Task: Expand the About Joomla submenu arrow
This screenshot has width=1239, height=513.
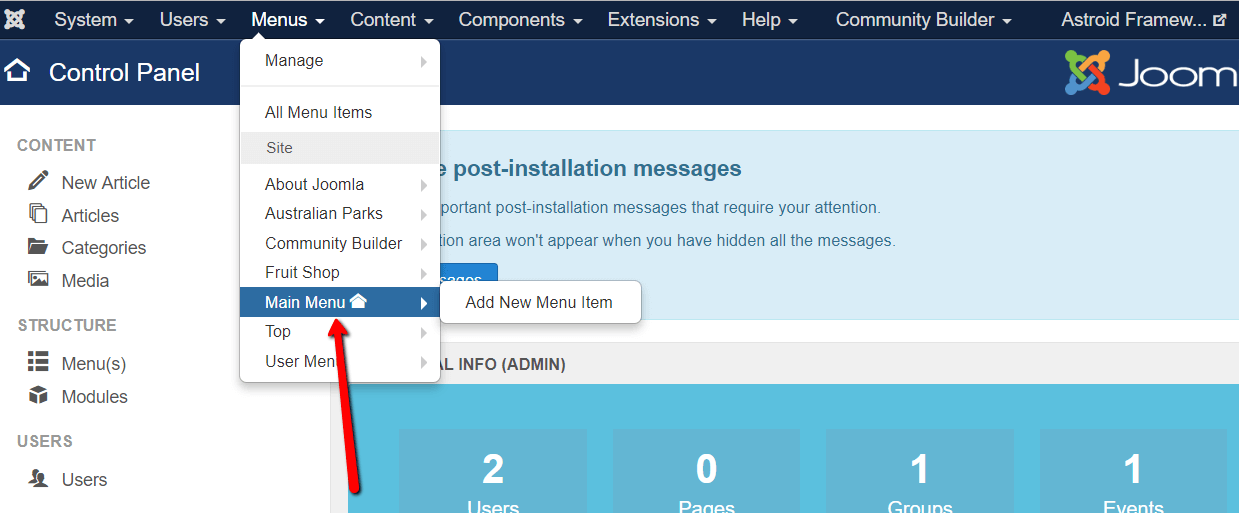Action: [424, 185]
